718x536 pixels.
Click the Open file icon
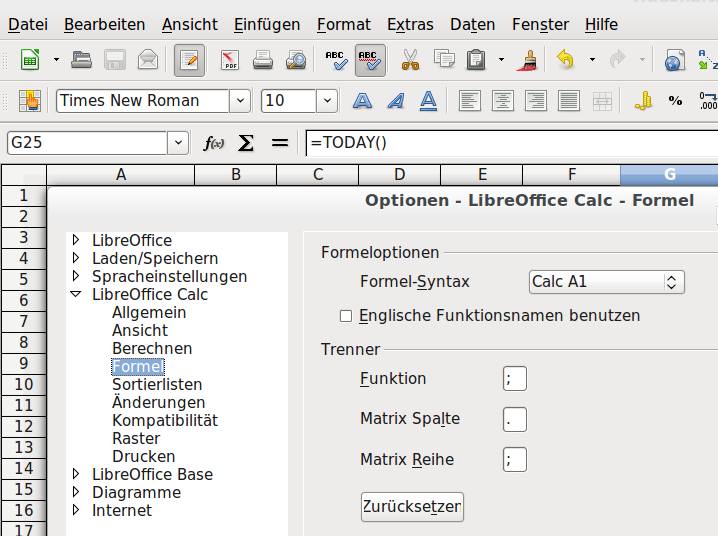[x=82, y=60]
